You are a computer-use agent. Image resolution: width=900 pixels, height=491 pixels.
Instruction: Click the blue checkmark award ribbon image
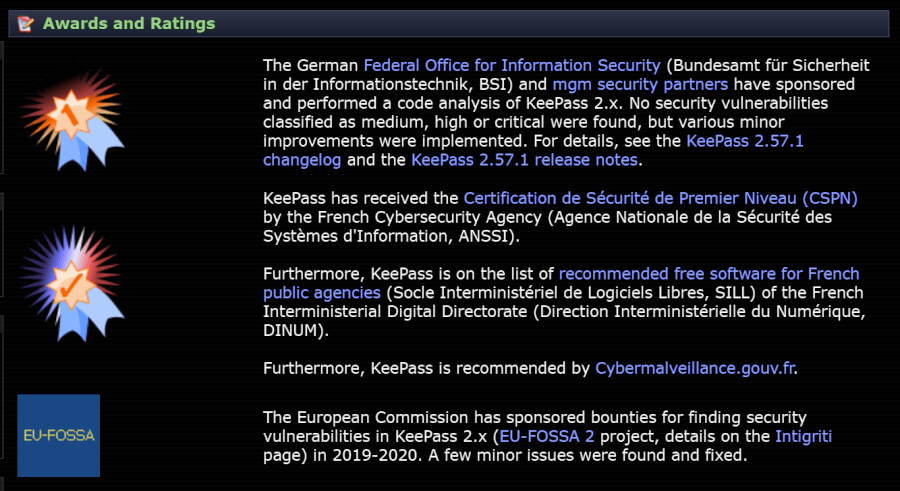pos(72,284)
